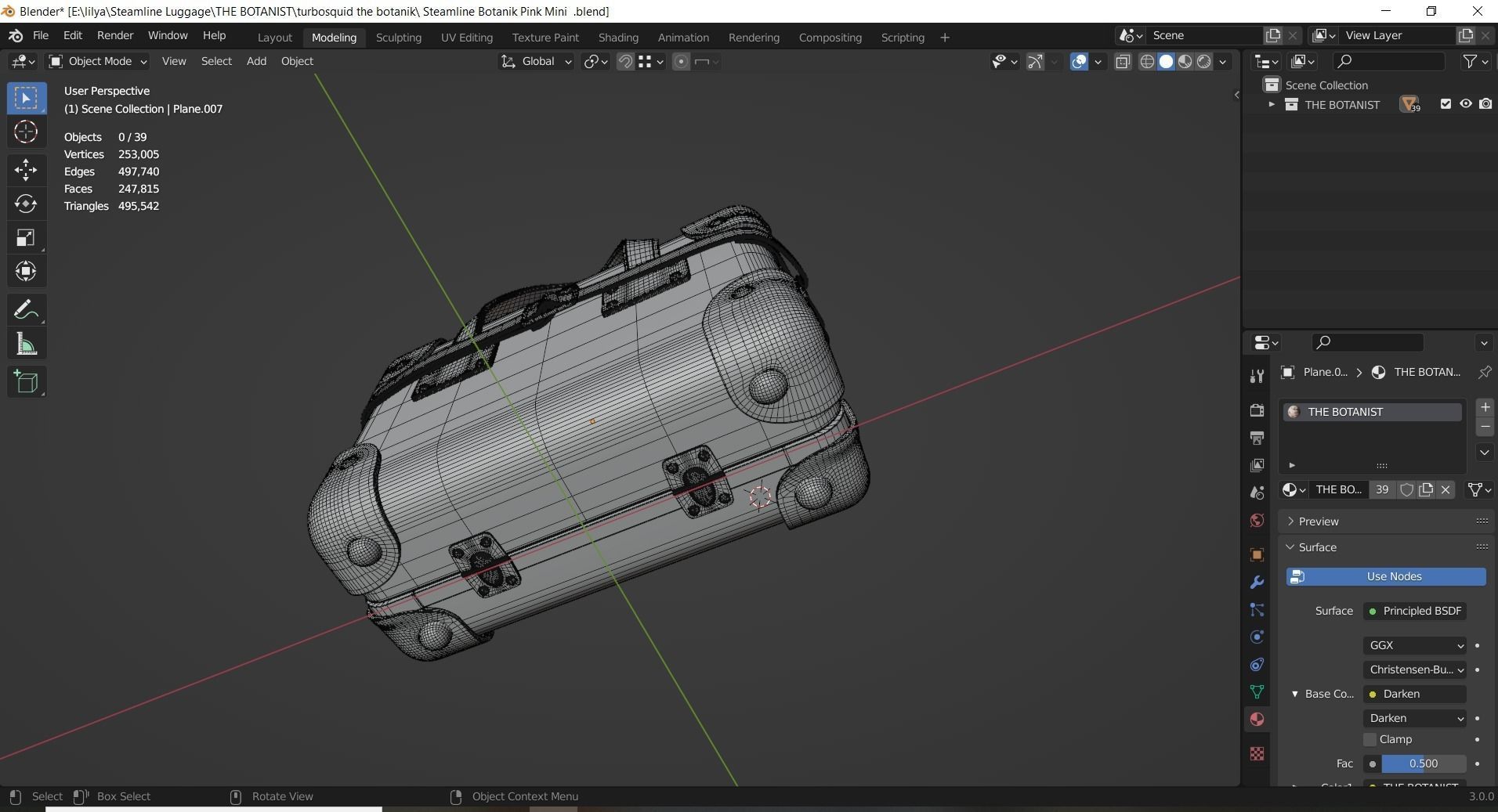
Task: Toggle snapping magnet in viewport header
Action: [625, 61]
